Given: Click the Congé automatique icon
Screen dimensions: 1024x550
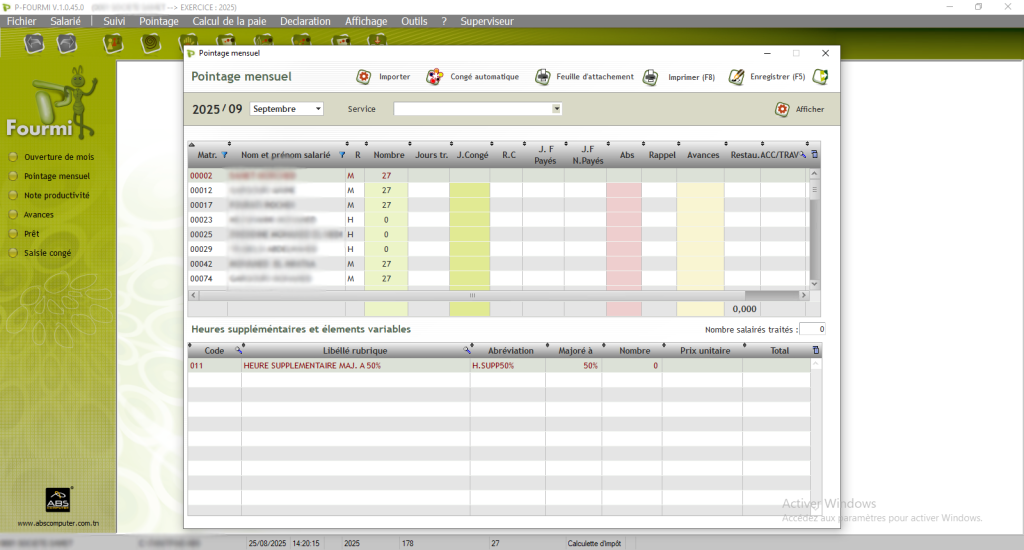Looking at the screenshot, I should coord(434,77).
